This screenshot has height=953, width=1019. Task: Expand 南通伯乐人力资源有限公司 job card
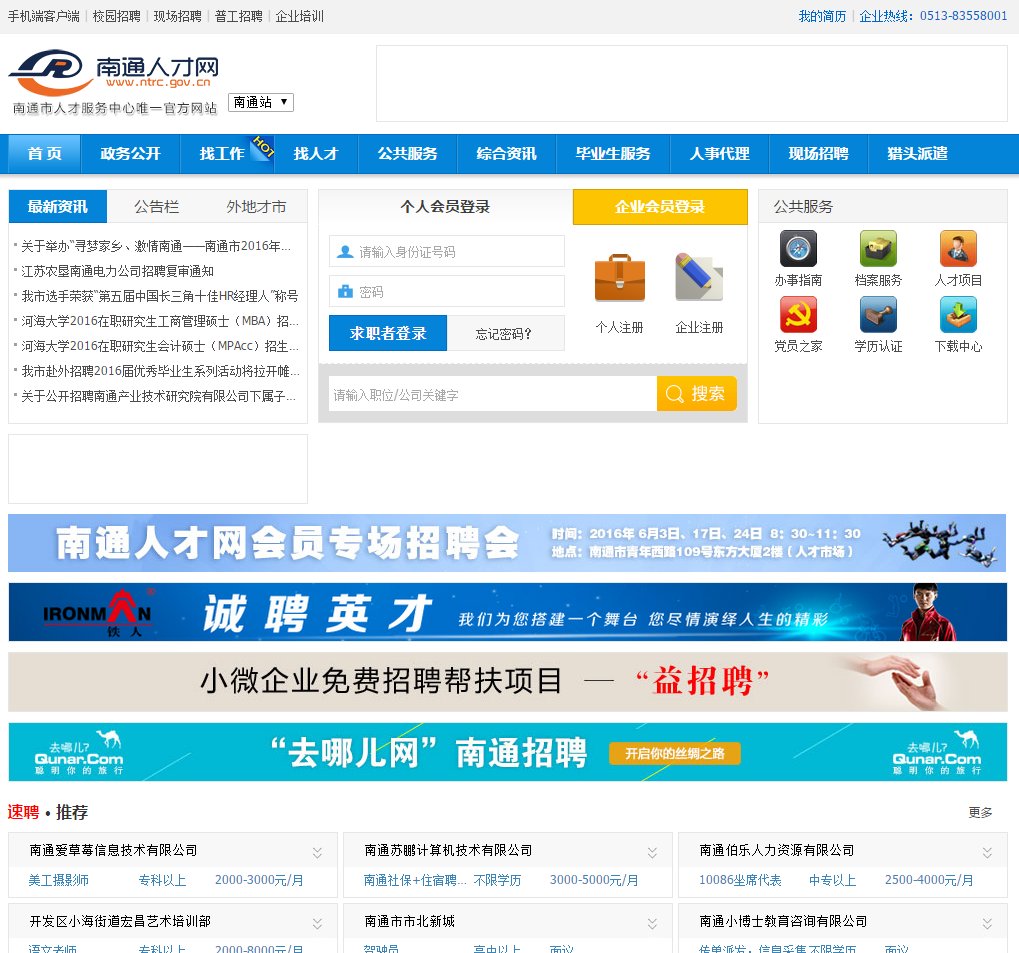point(987,852)
